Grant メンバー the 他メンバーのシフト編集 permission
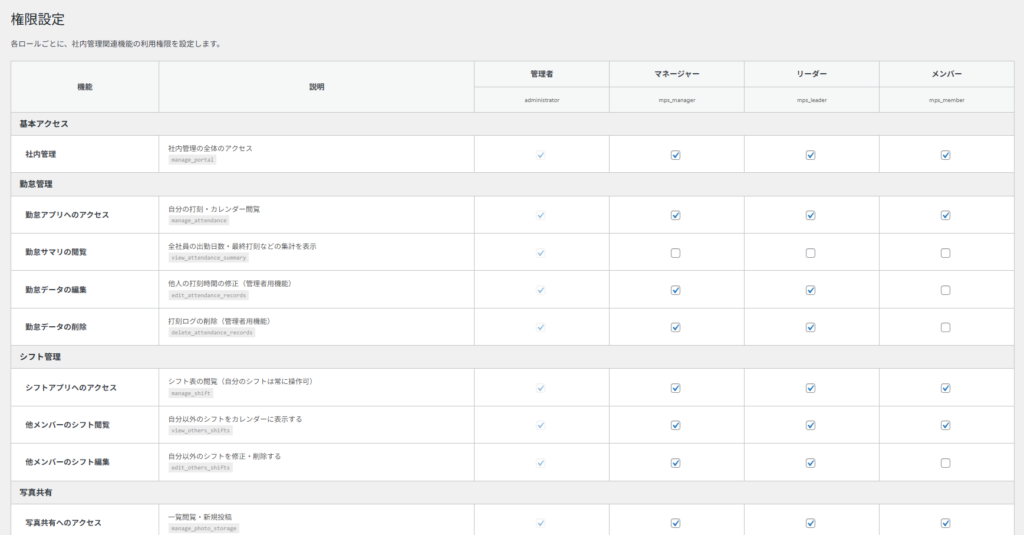The height and width of the screenshot is (535, 1024). click(945, 463)
